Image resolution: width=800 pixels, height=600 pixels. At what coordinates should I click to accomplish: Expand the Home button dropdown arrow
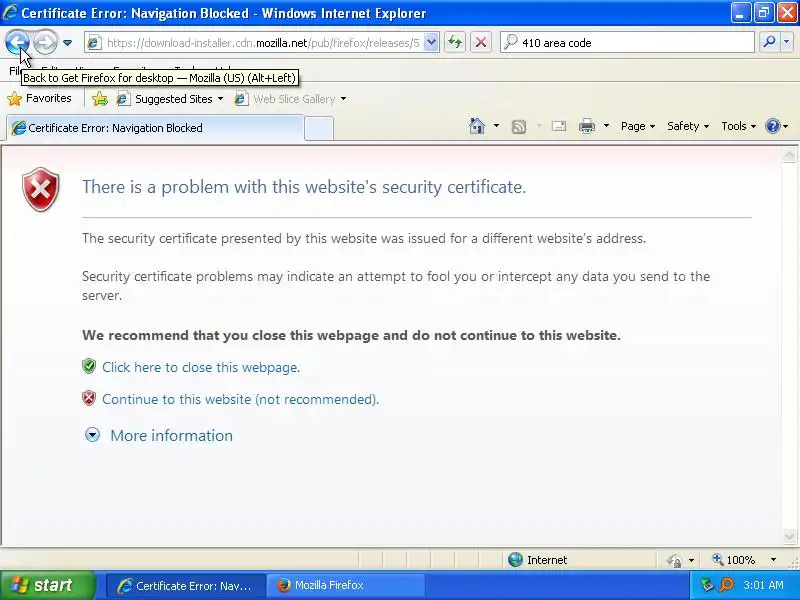(x=496, y=126)
